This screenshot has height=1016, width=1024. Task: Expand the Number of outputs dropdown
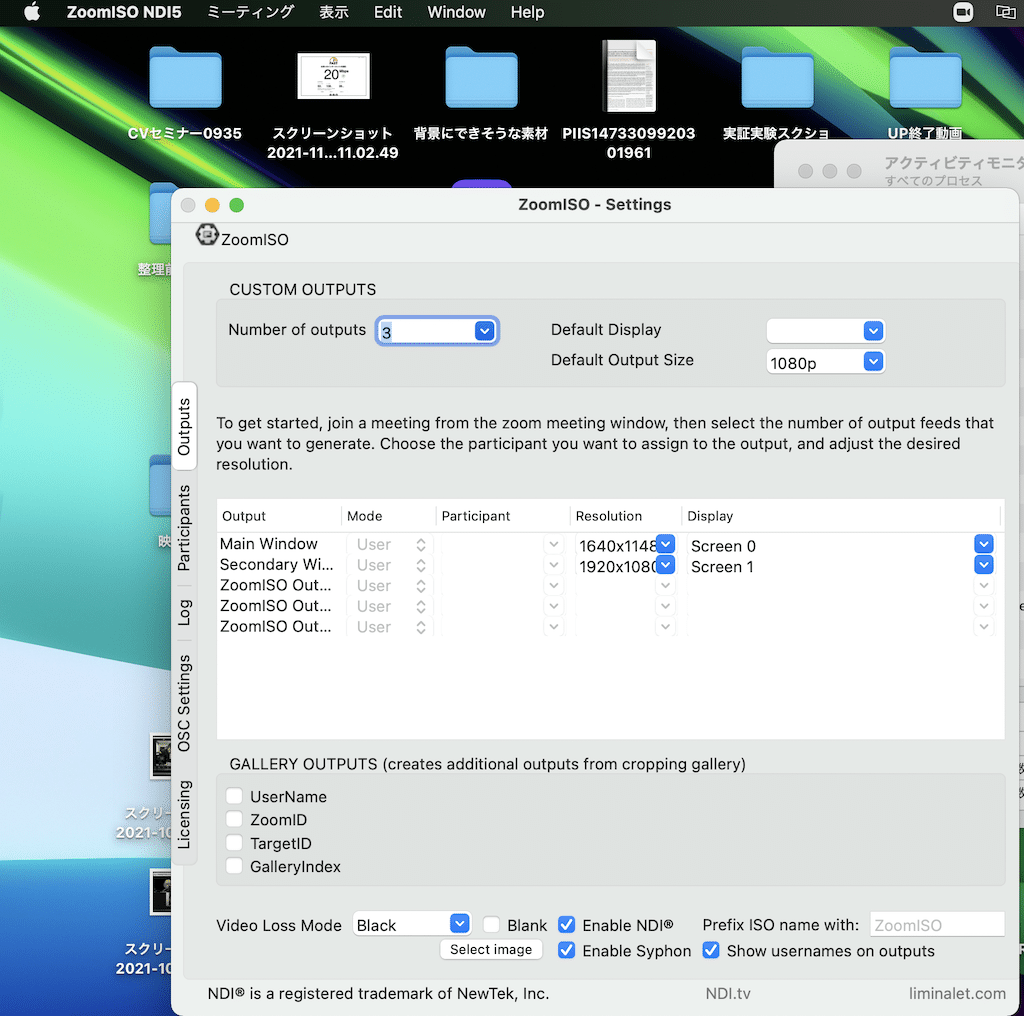point(484,330)
